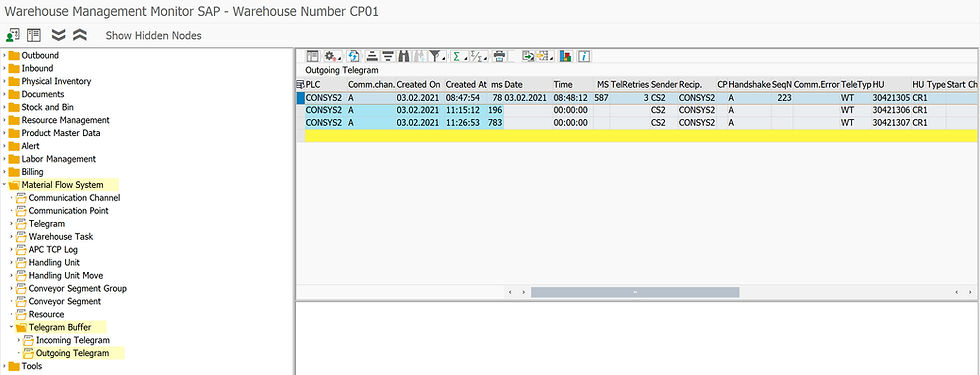Open the dropdown arrow next to the filter funnel

[x=444, y=59]
